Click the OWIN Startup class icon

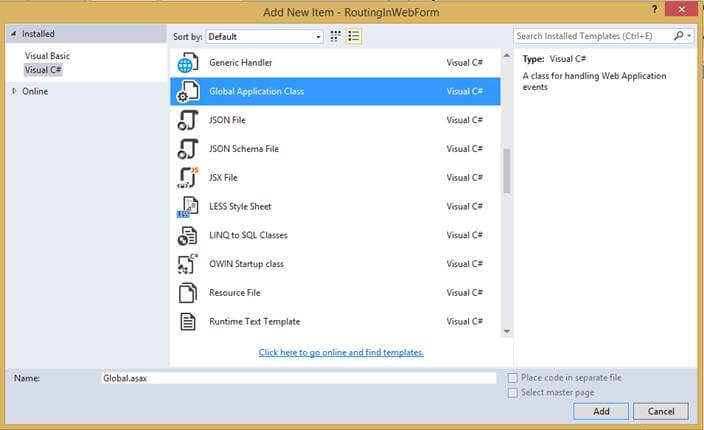point(188,264)
